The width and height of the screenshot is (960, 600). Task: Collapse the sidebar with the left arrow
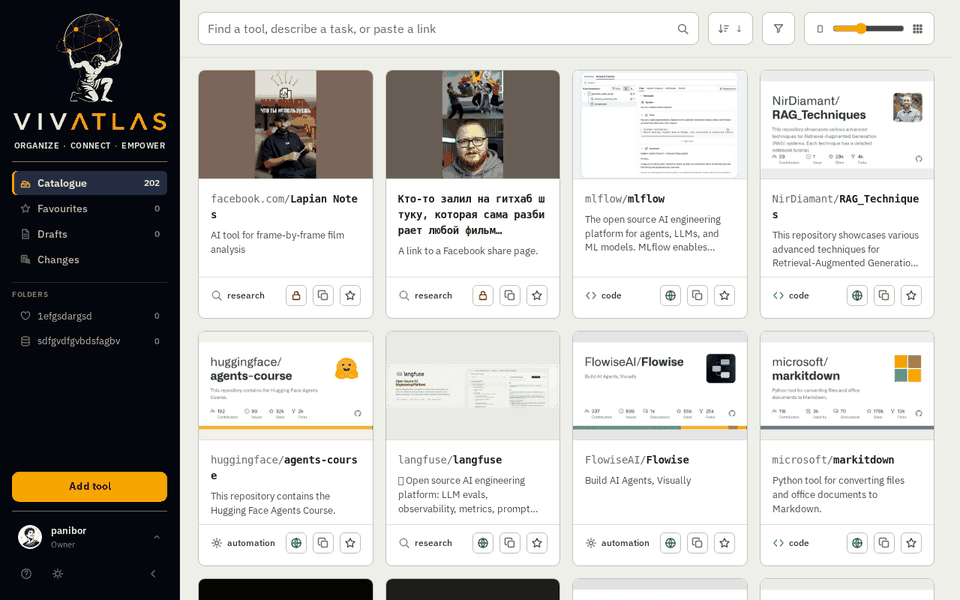pos(153,574)
